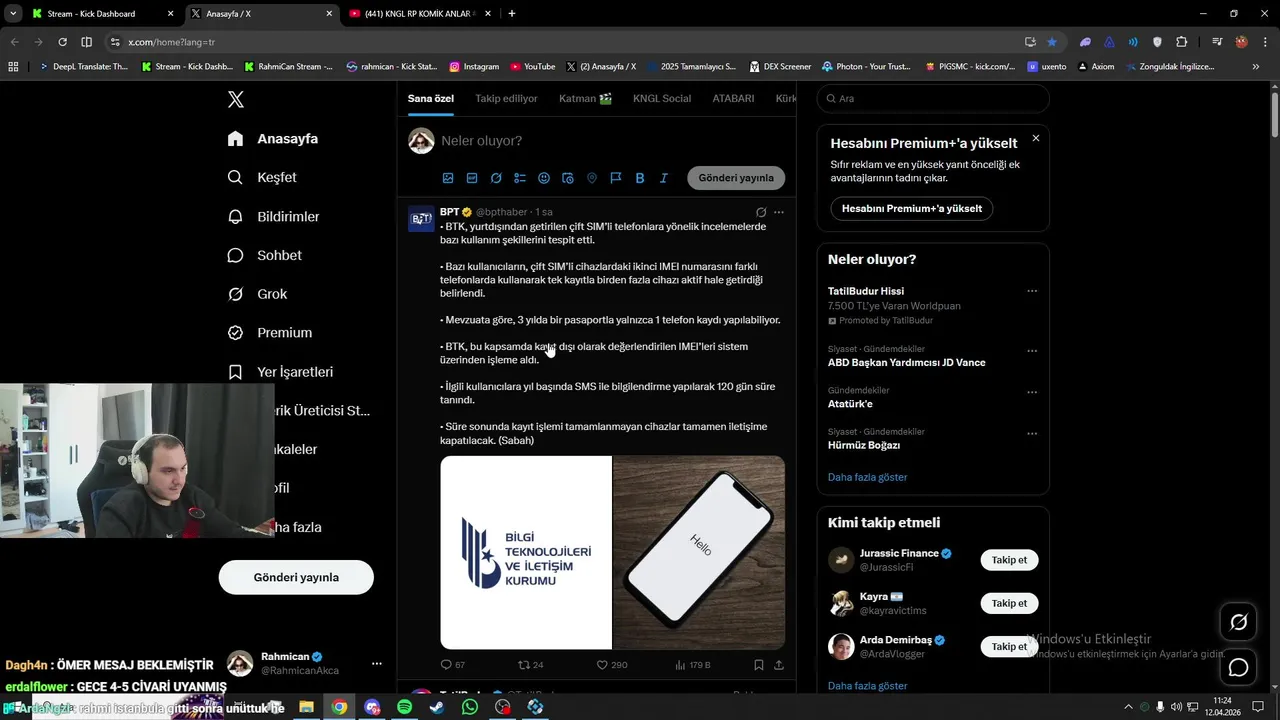Reply to the BPT post
This screenshot has height=720, width=1280.
[453, 665]
